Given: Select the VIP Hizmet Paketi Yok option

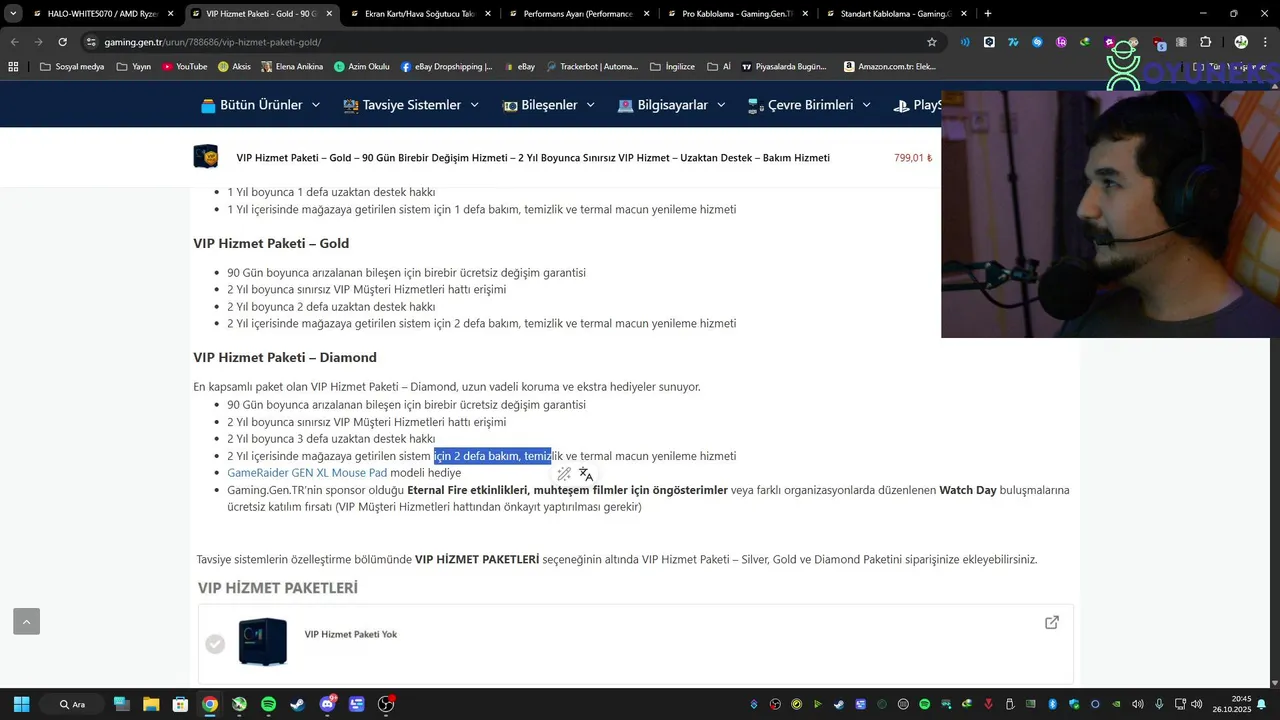Looking at the screenshot, I should [215, 644].
